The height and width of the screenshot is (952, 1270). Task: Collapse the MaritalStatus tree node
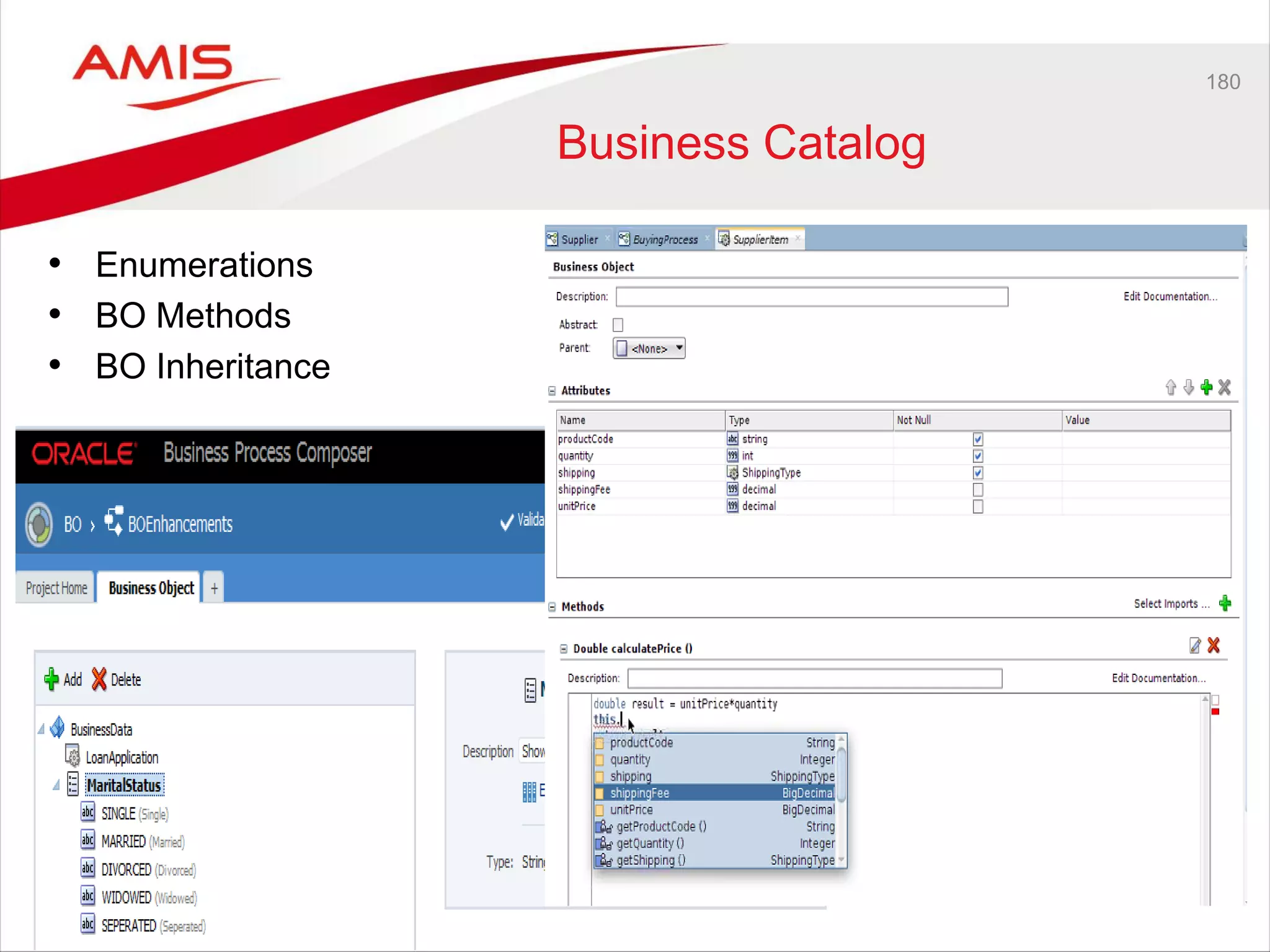tap(56, 785)
